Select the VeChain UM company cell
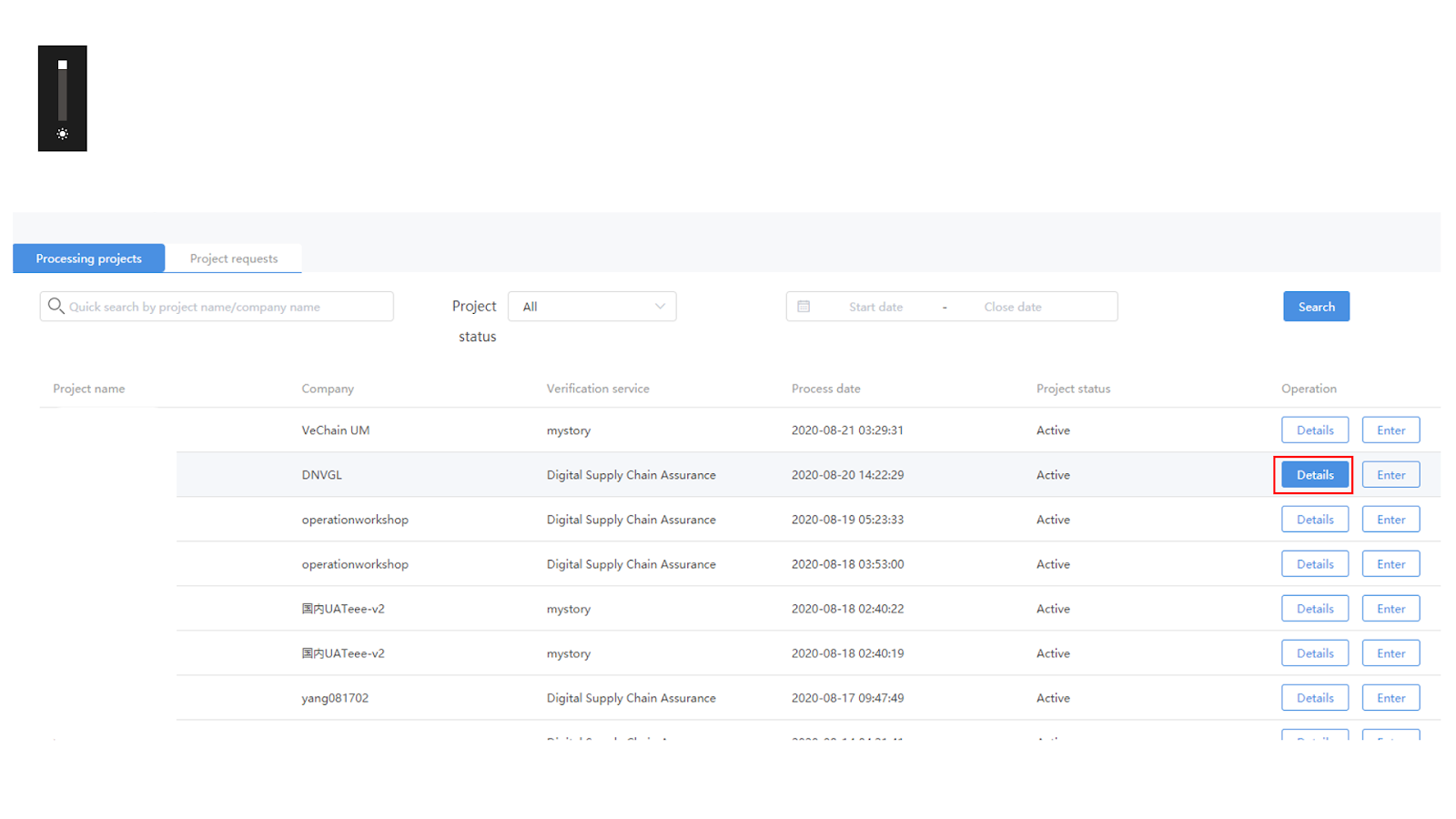The image size is (1456, 819). pyautogui.click(x=336, y=430)
